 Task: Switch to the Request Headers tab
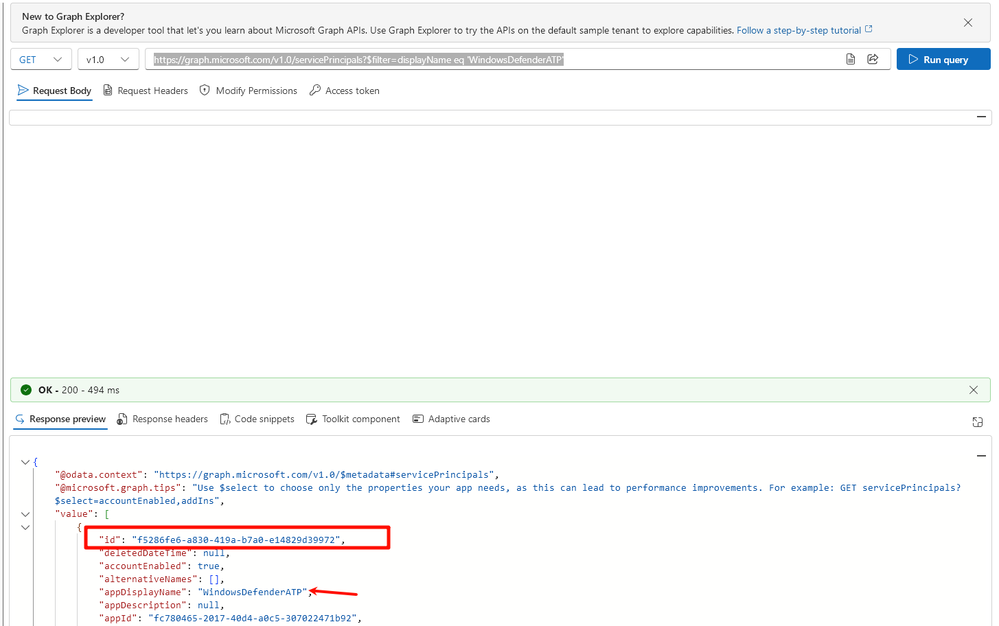145,90
